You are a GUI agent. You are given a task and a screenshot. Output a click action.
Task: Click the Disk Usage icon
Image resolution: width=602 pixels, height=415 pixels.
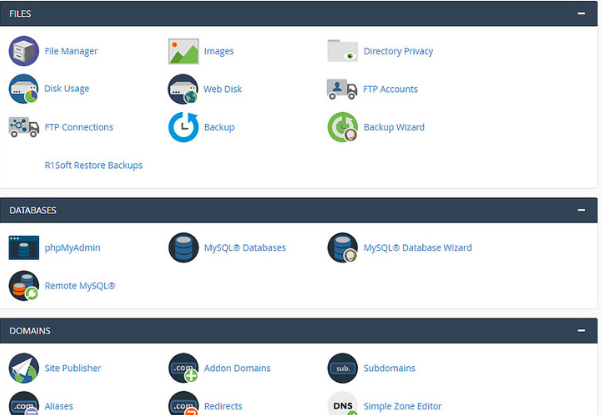point(24,89)
